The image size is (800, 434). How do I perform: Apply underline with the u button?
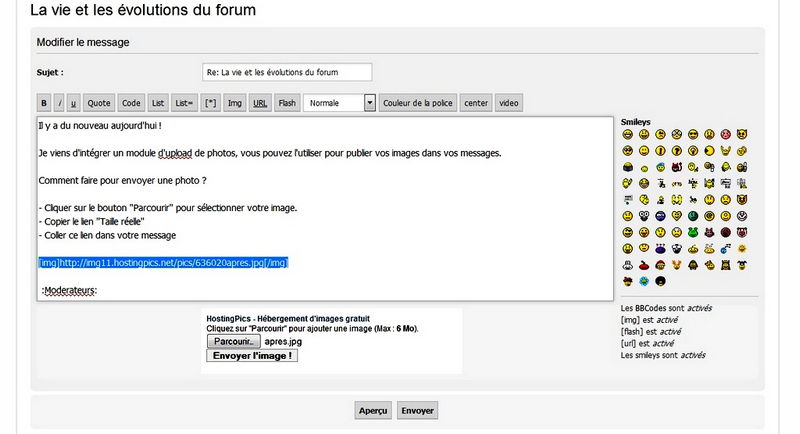click(73, 103)
